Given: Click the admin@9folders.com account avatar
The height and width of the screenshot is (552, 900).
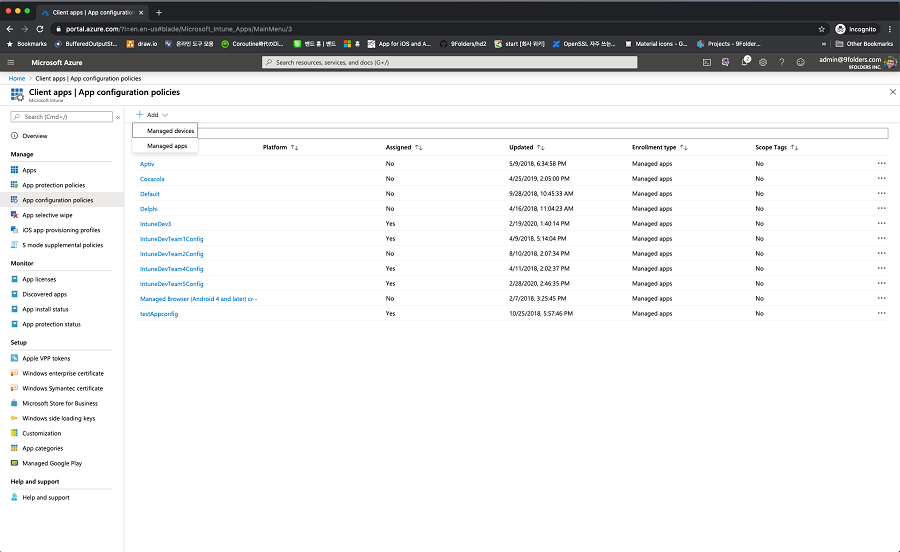Looking at the screenshot, I should (x=890, y=63).
